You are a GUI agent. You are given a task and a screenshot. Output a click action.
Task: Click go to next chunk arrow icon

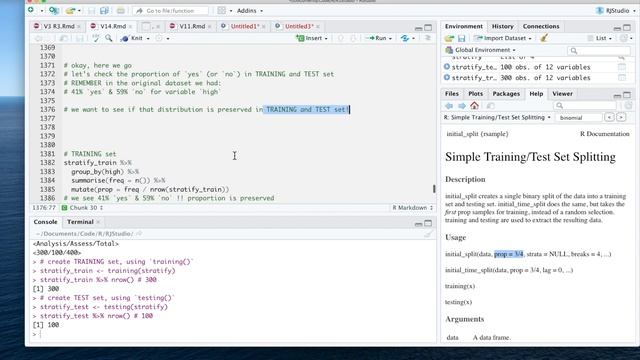(353, 38)
